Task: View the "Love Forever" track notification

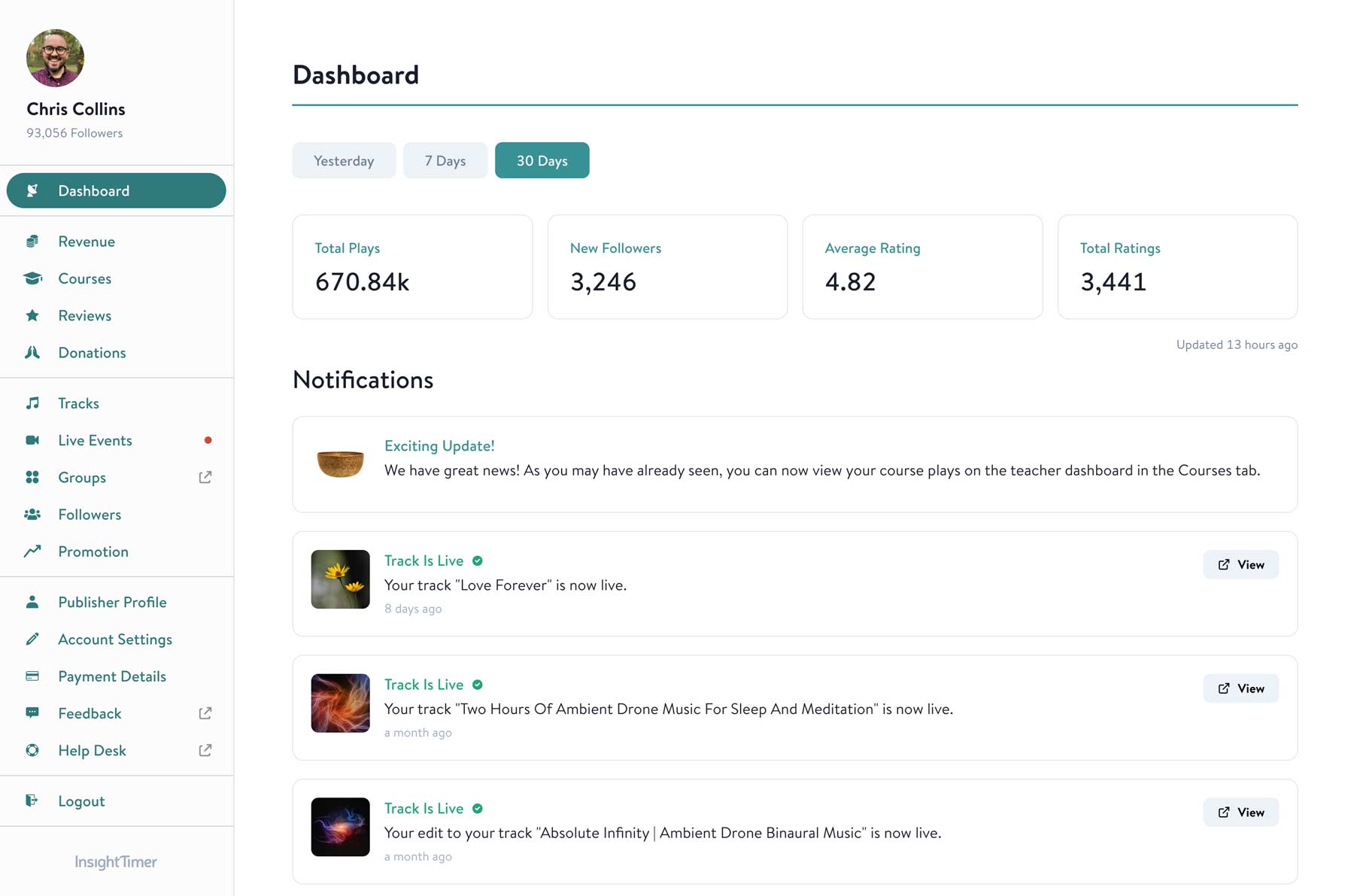Action: click(x=1240, y=564)
